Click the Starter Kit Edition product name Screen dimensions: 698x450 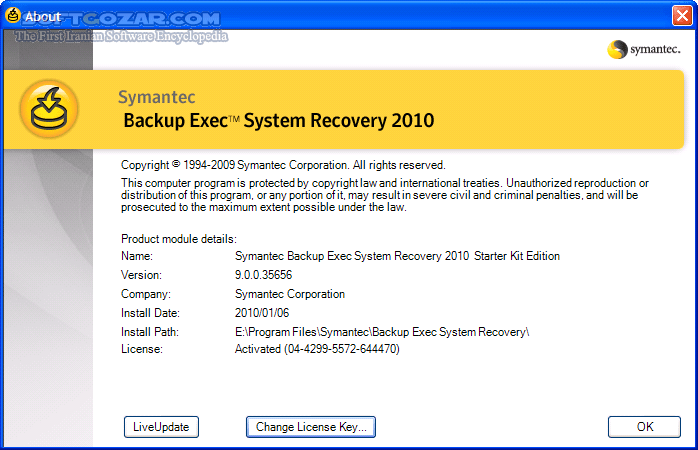397,256
